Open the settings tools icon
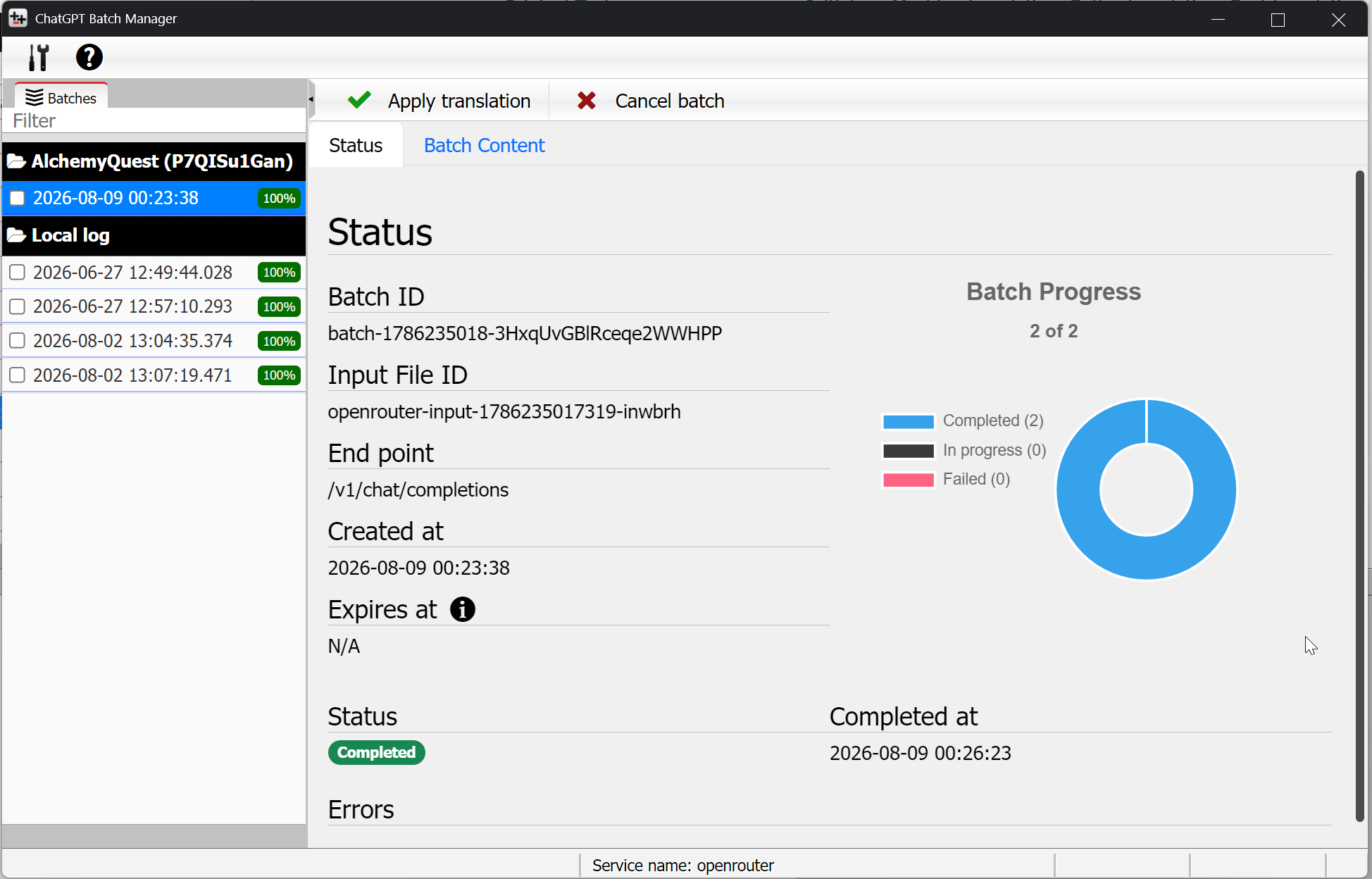Screen dimensions: 1372x879 coord(39,57)
